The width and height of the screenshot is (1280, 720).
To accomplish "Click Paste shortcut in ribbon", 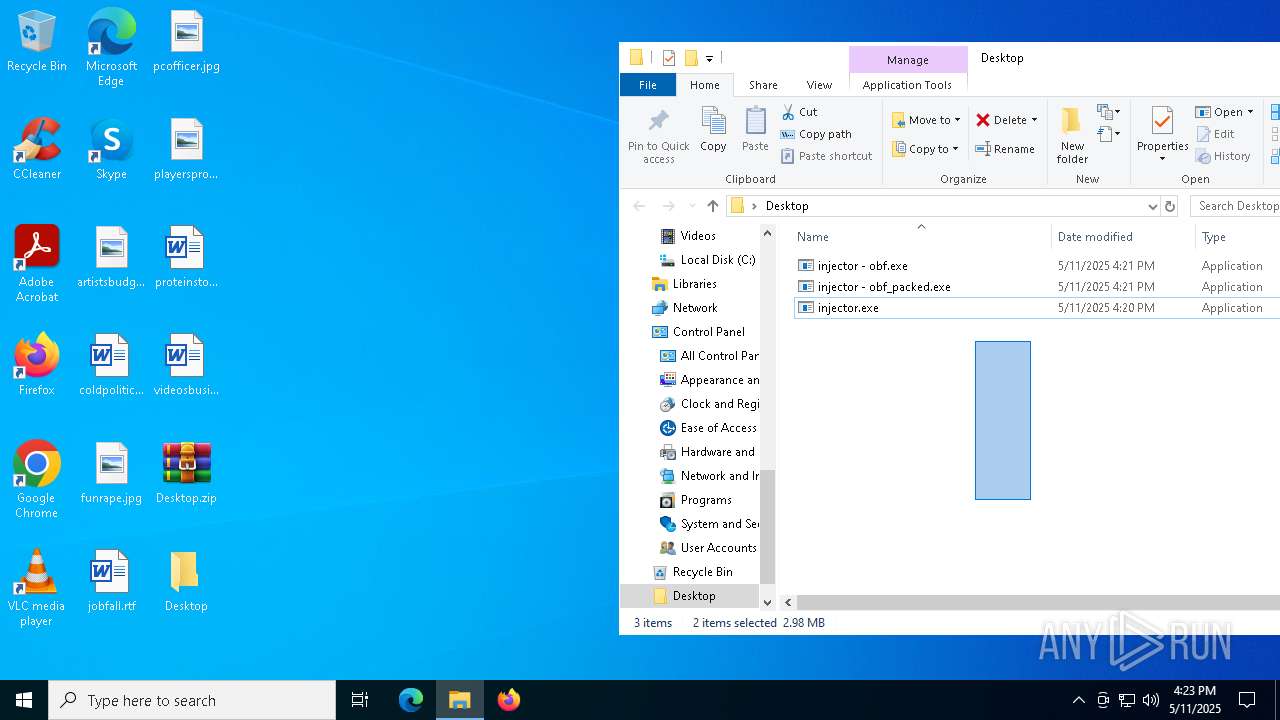I will (826, 156).
